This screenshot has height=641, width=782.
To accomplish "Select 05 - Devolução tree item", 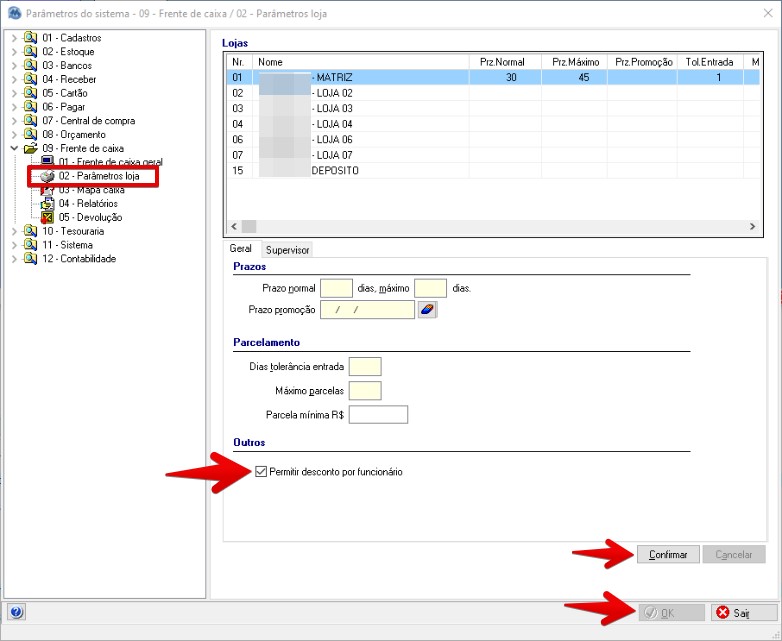I will [90, 217].
